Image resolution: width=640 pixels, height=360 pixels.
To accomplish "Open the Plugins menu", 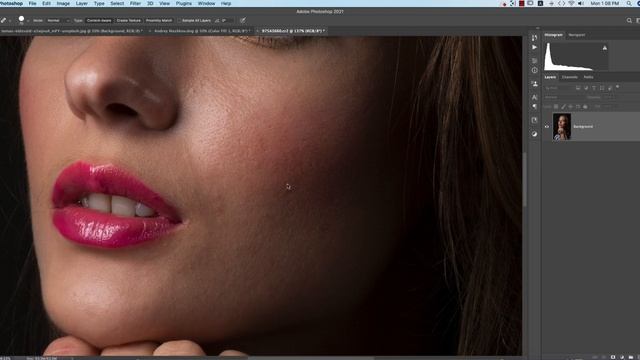I will click(x=184, y=3).
